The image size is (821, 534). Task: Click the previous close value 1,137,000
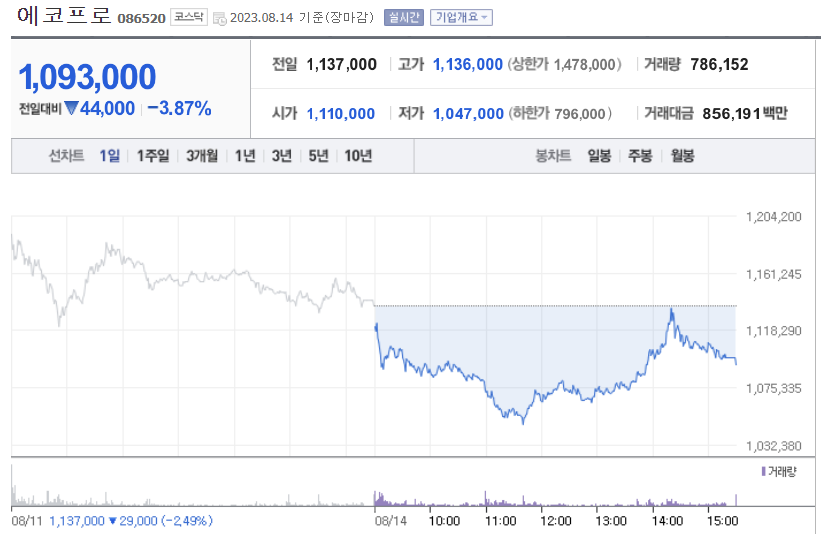341,64
